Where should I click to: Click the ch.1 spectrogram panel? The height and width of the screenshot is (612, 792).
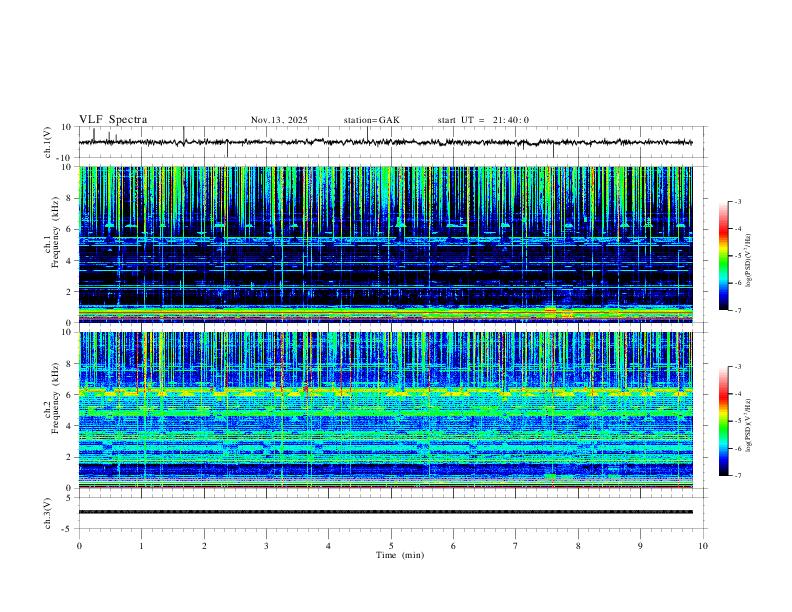[386, 244]
